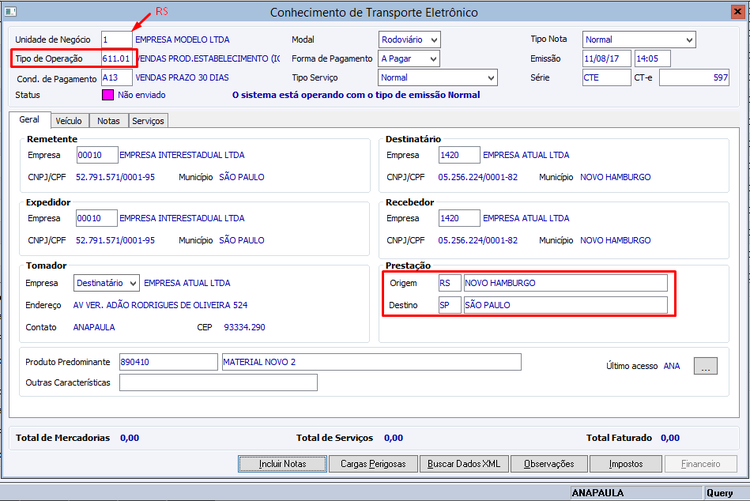Click the Total de Serviços value 0,00
The height and width of the screenshot is (501, 750).
tap(394, 438)
